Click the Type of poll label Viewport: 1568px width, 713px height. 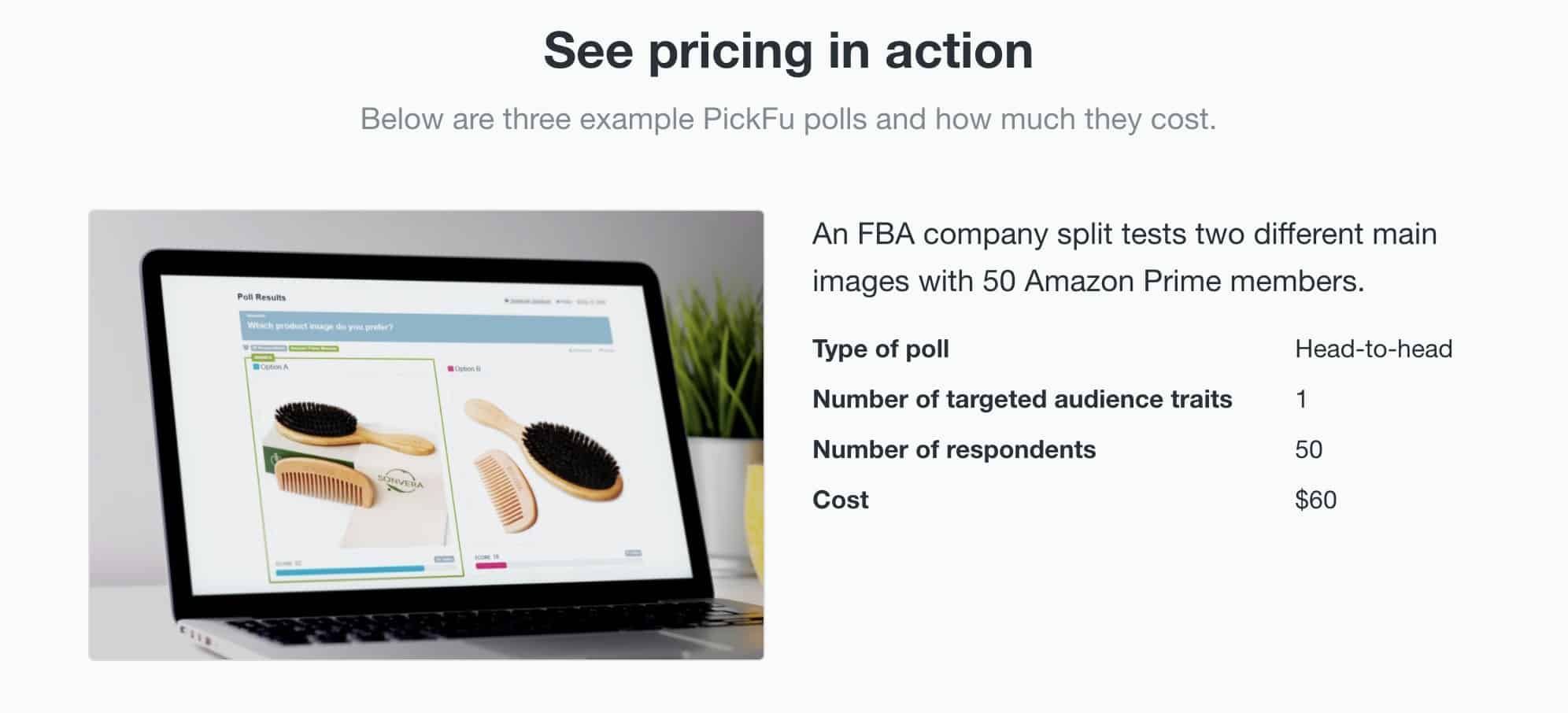point(881,349)
